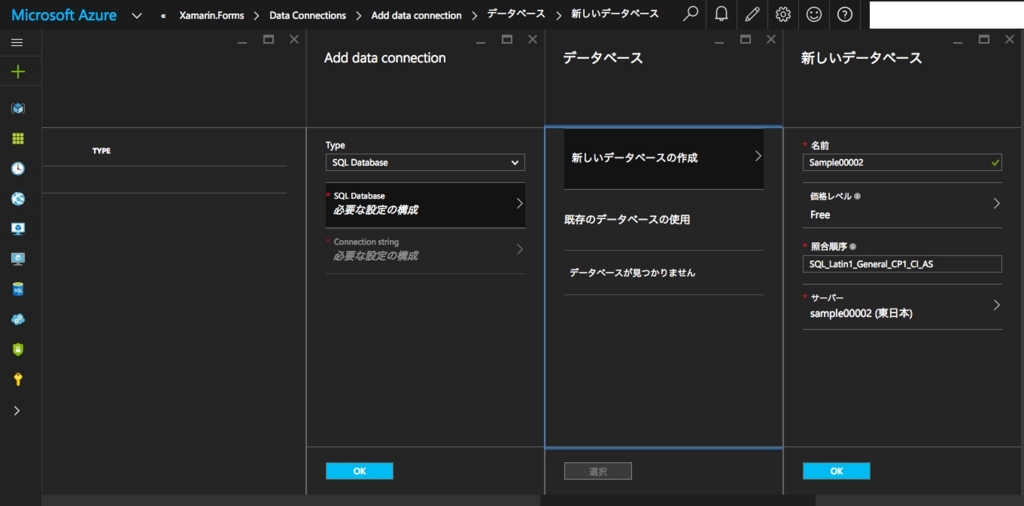Viewport: 1024px width, 506px height.
Task: Select 新しいデータベースの作成 option
Action: point(664,158)
